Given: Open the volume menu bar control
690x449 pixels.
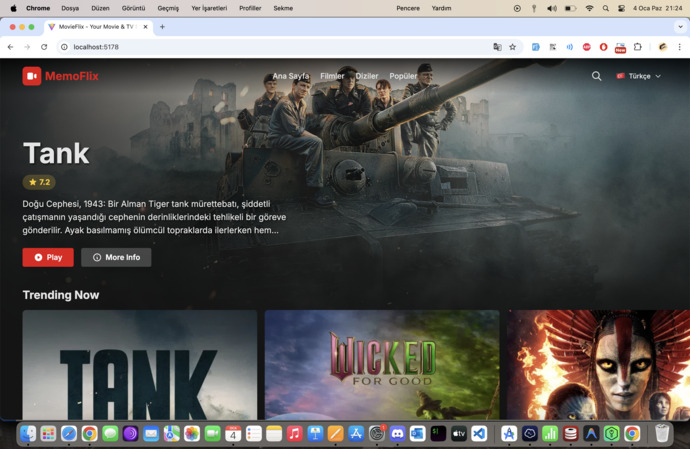Looking at the screenshot, I should pyautogui.click(x=552, y=8).
